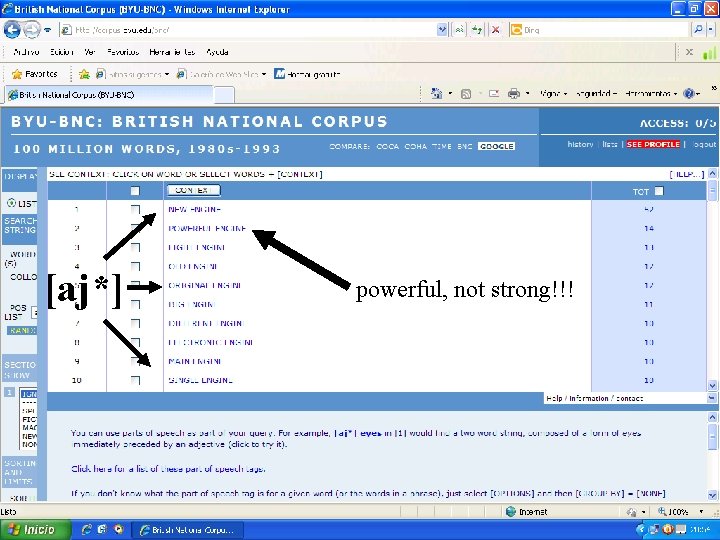This screenshot has height=540, width=720.
Task: Open the Edición menu
Action: click(62, 52)
